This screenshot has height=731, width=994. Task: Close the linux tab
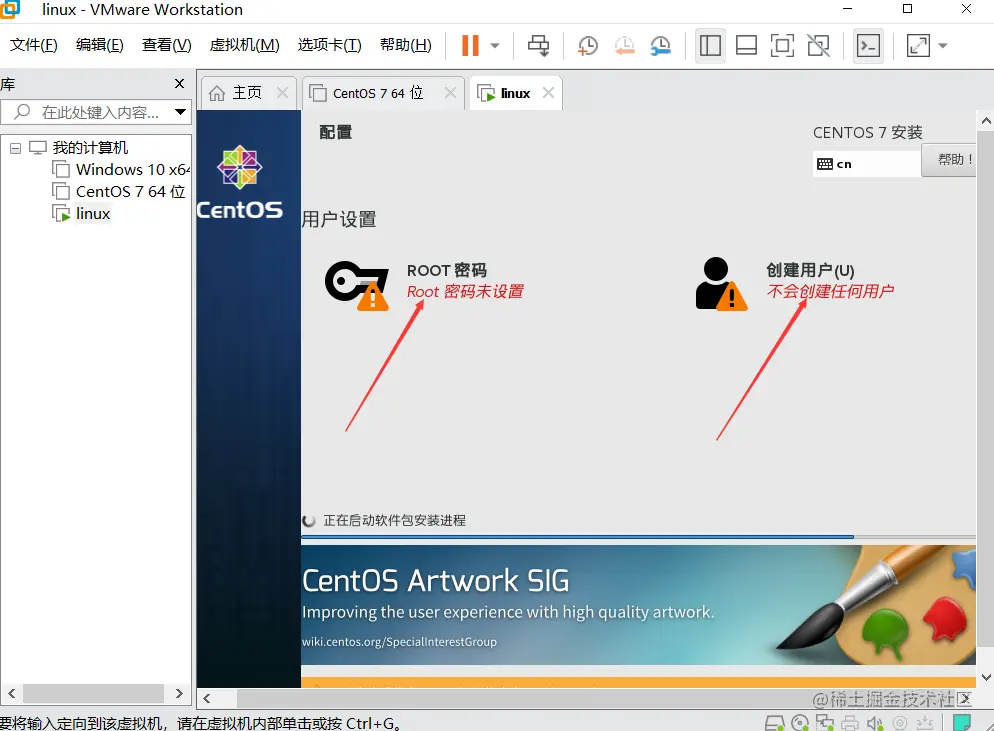(548, 93)
